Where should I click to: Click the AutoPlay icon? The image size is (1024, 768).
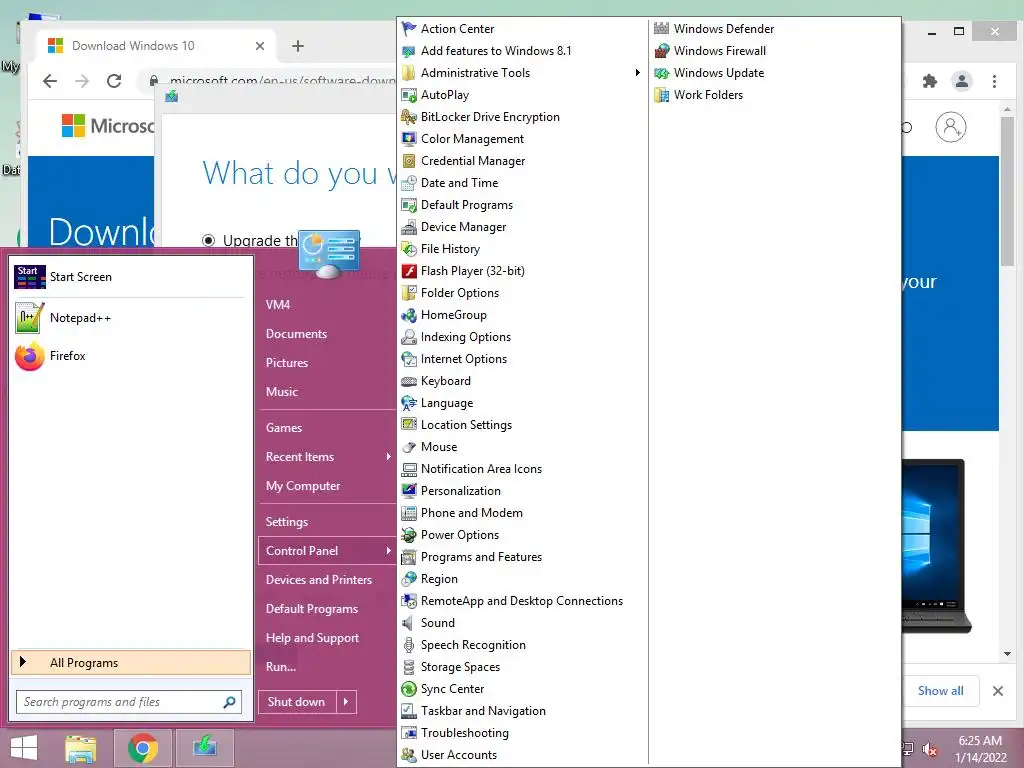(409, 95)
